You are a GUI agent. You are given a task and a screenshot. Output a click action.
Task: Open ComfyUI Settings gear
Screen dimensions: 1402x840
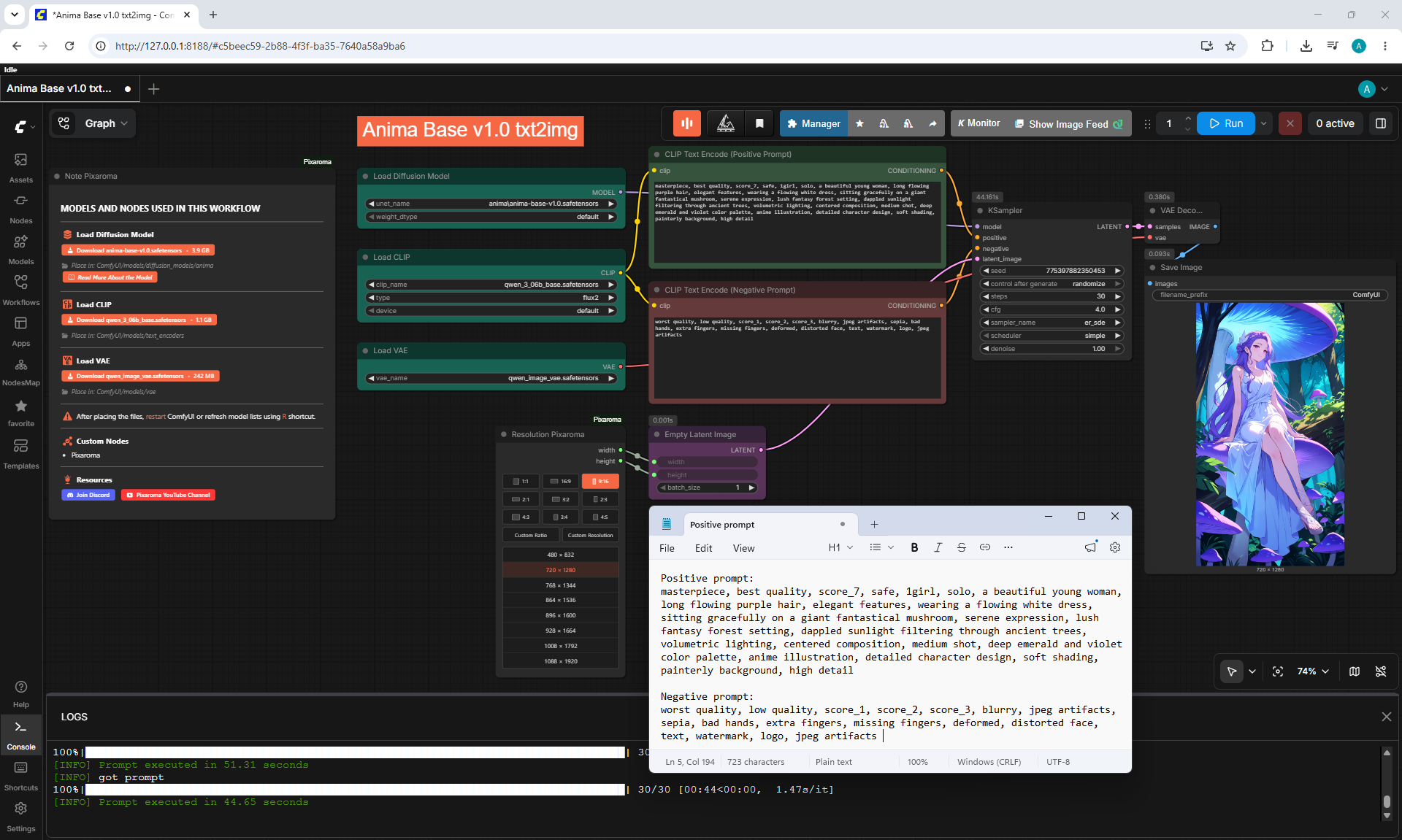pos(21,817)
